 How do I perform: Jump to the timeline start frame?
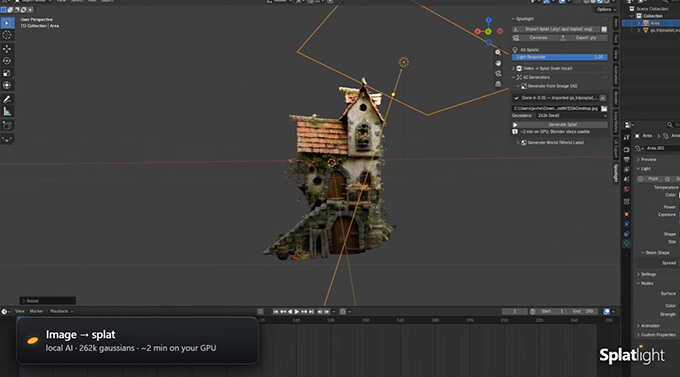275,311
